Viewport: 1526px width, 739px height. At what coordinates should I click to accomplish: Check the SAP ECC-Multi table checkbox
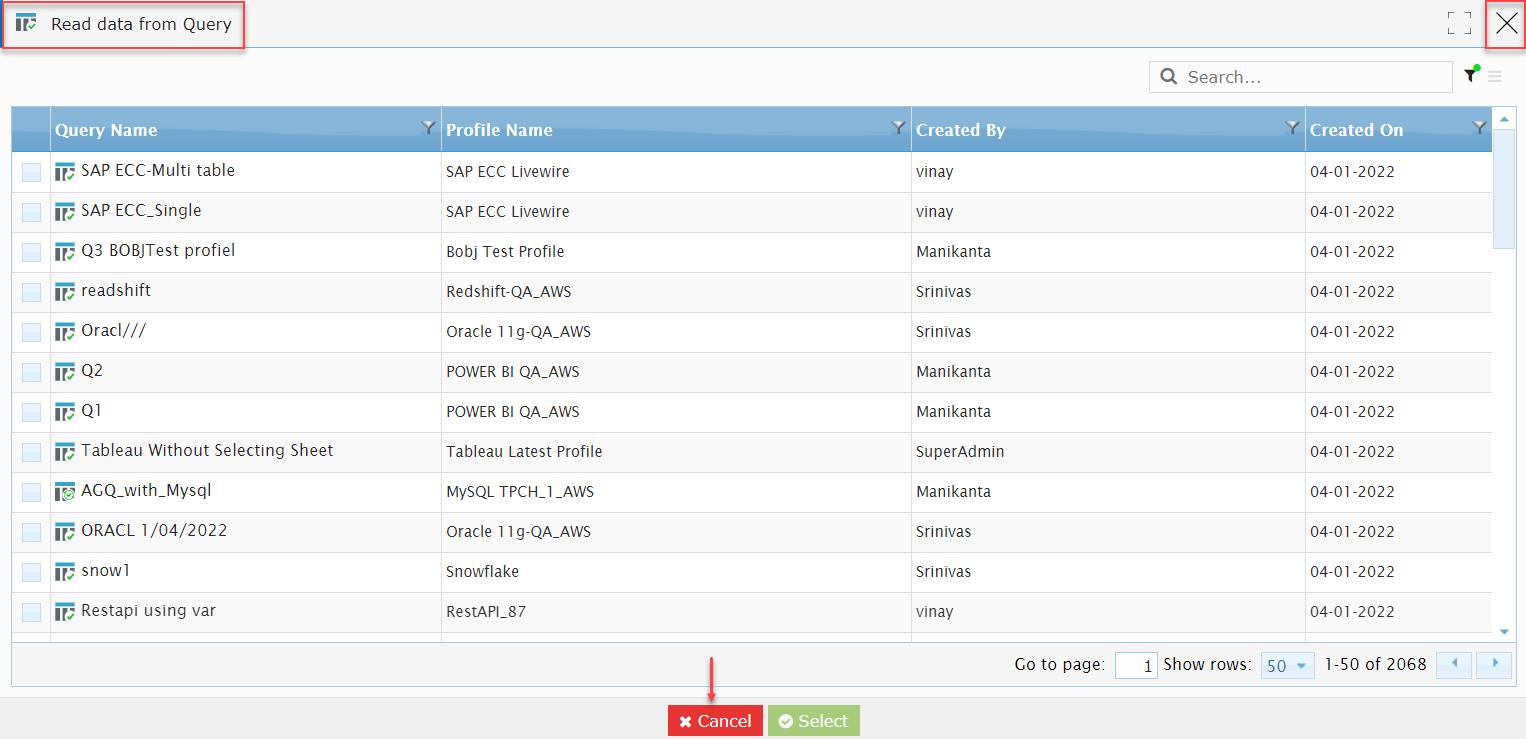31,172
